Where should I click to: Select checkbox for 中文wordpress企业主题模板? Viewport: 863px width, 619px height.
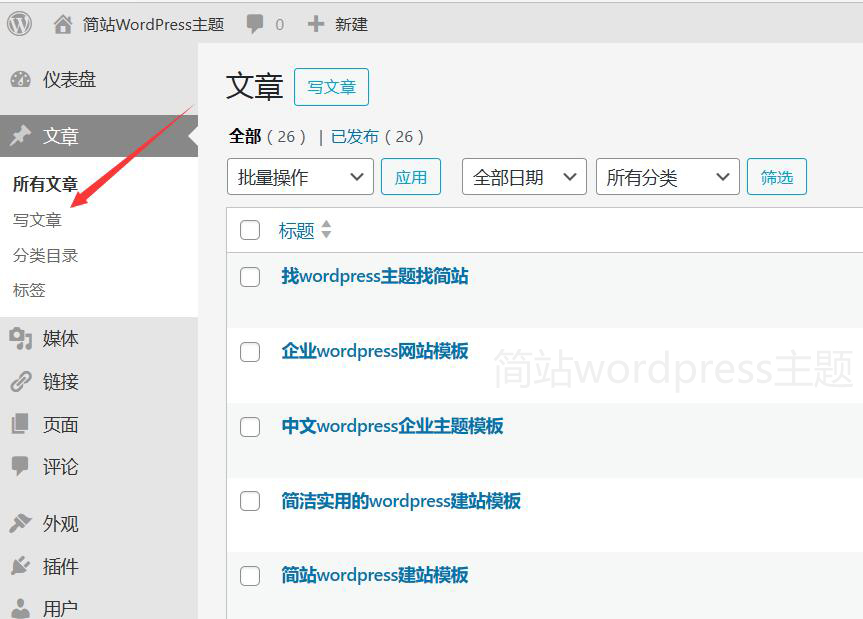tap(250, 427)
